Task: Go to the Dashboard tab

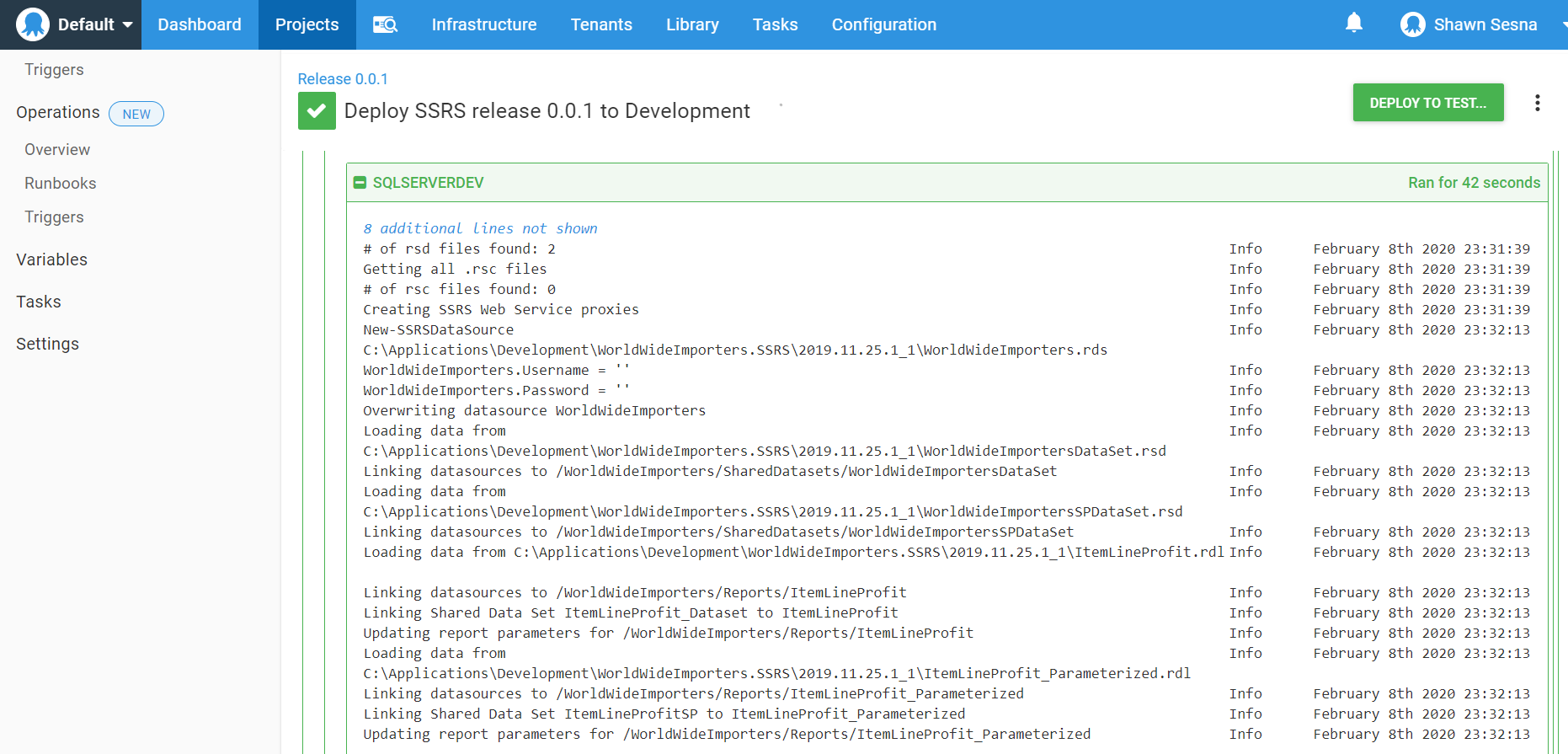Action: [x=200, y=24]
